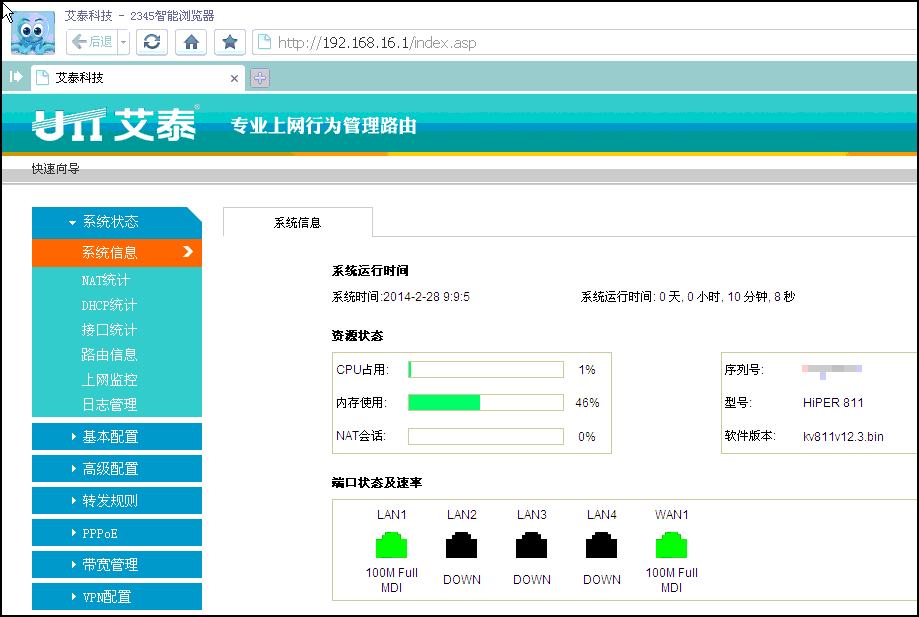Reload the page with the refresh icon
Screen dimensions: 919x617
click(x=152, y=42)
